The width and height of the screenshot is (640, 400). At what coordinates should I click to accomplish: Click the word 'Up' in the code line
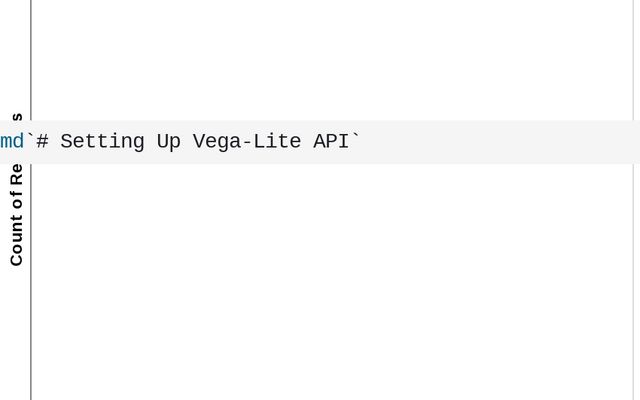[168, 142]
